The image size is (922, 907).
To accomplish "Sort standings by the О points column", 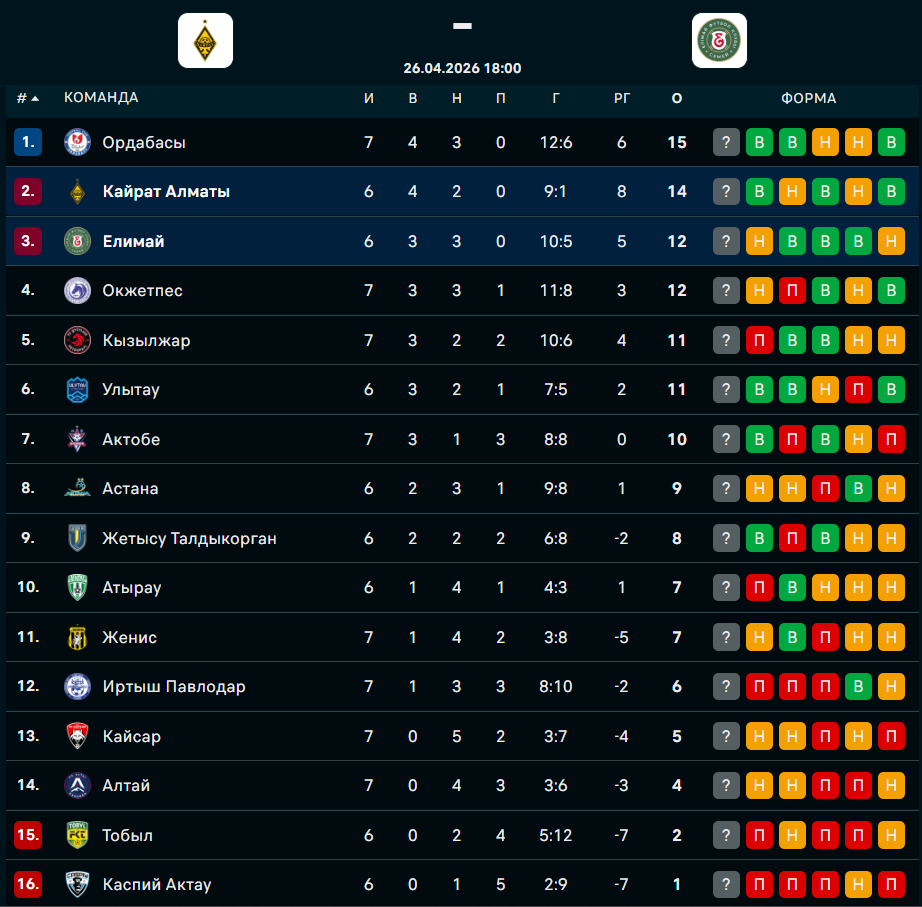I will (x=677, y=98).
